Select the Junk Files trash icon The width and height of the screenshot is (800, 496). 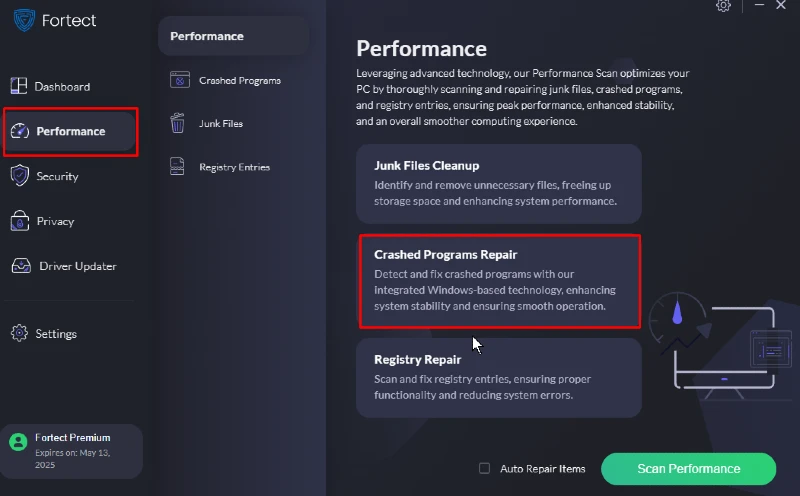click(x=177, y=123)
